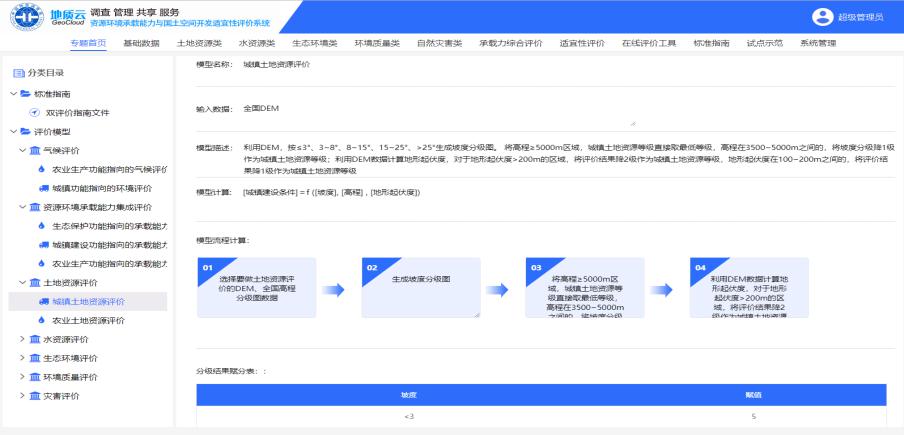Open the 适宜性评价 menu
The width and height of the screenshot is (904, 435).
tap(582, 43)
